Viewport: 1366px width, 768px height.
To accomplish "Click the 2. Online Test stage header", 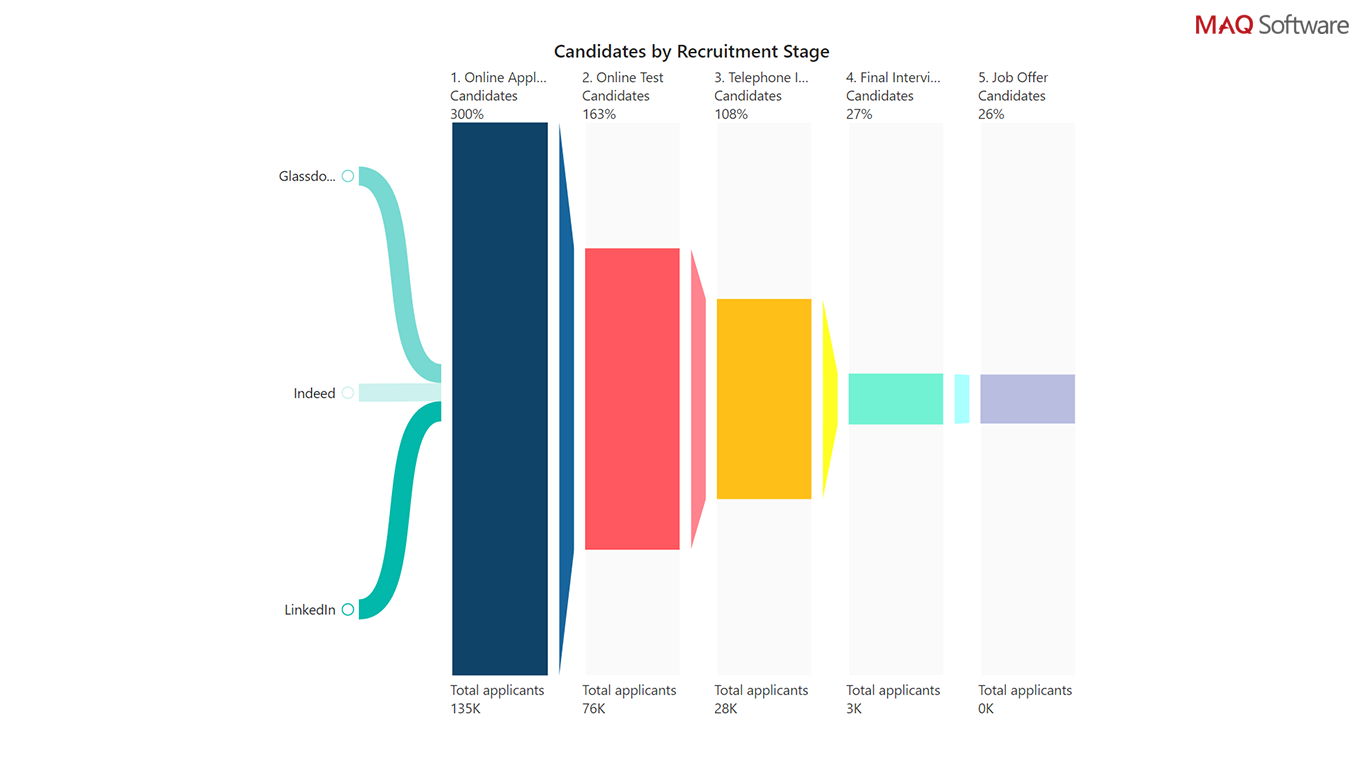I will (623, 77).
